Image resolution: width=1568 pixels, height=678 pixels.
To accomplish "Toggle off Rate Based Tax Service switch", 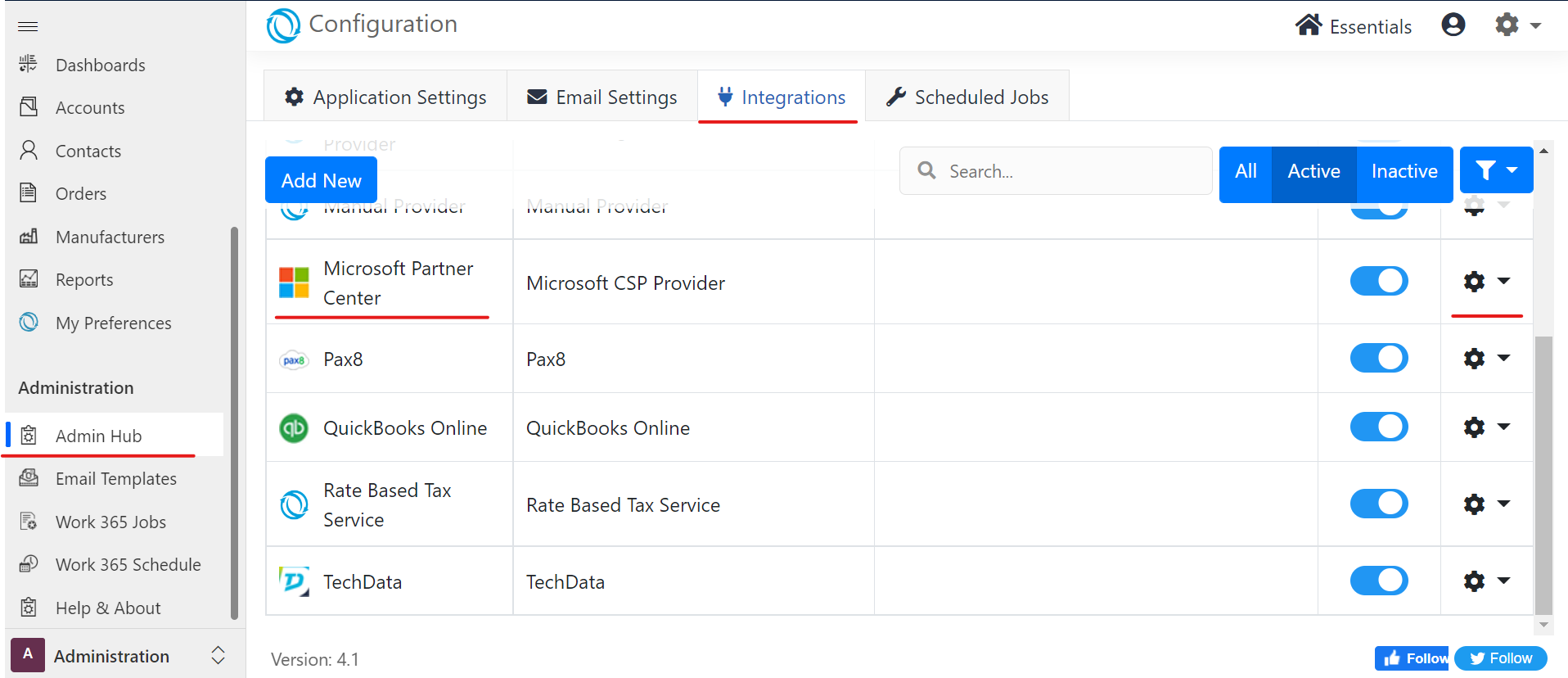I will [x=1379, y=504].
